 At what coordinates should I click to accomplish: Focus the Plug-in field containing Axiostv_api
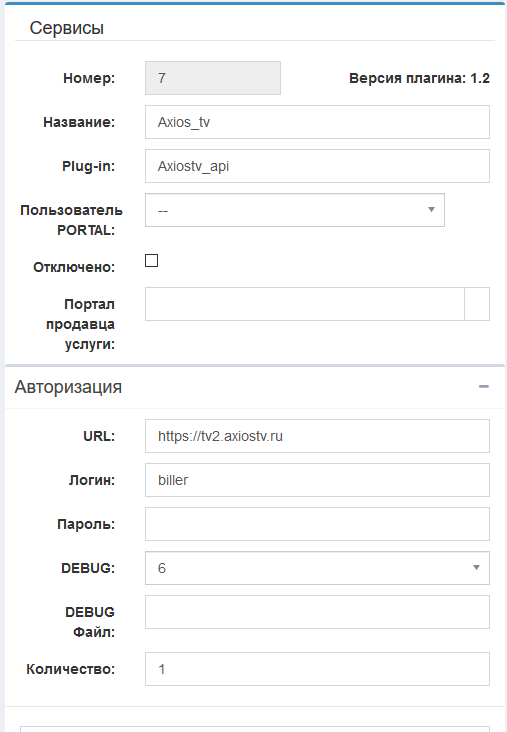[317, 166]
